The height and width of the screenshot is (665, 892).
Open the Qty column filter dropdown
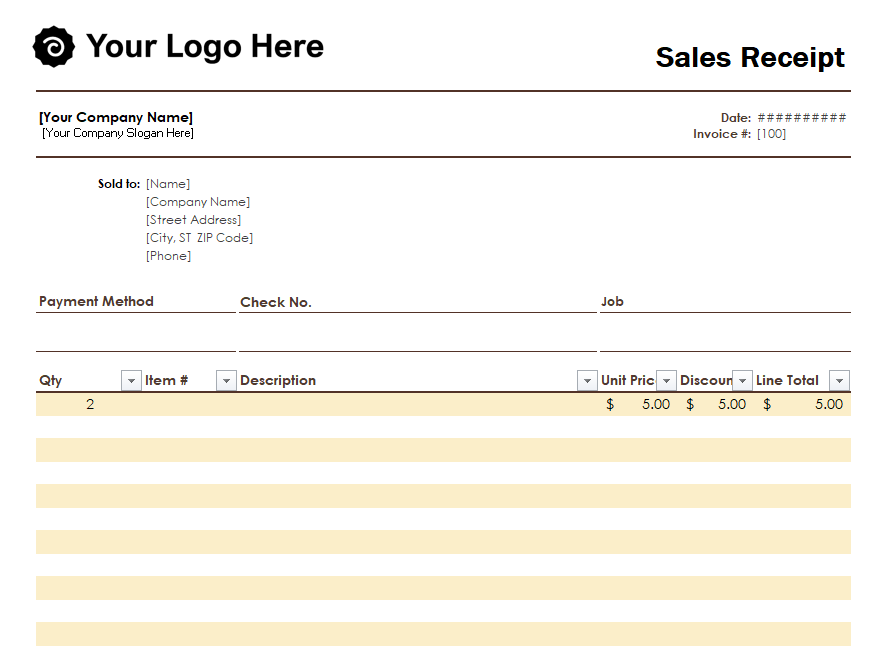[x=131, y=381]
